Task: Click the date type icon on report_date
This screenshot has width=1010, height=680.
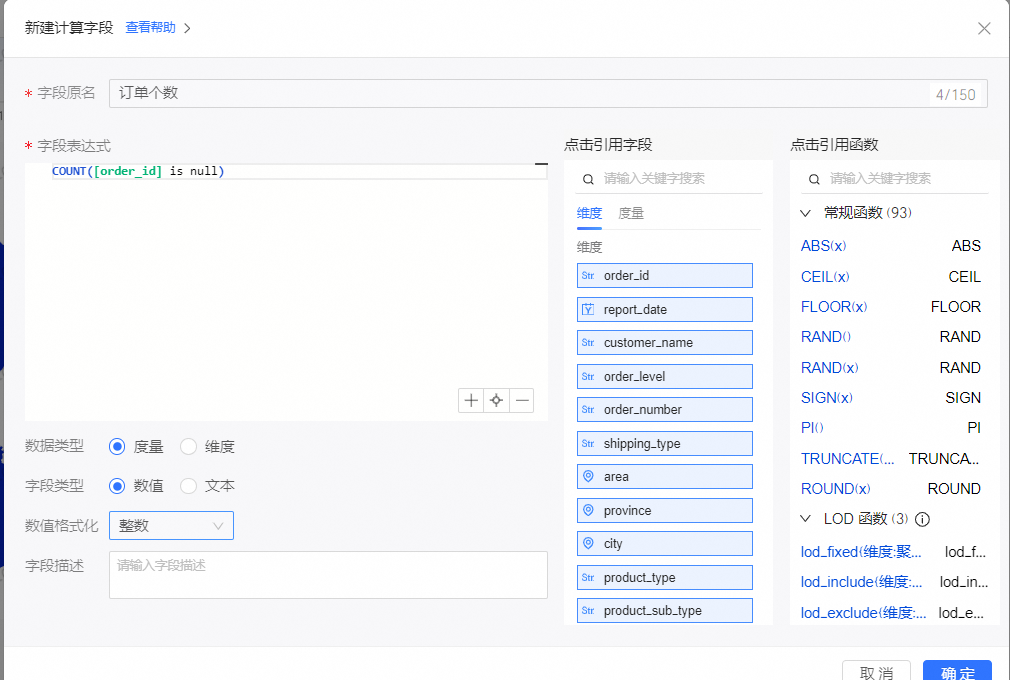Action: pos(588,309)
